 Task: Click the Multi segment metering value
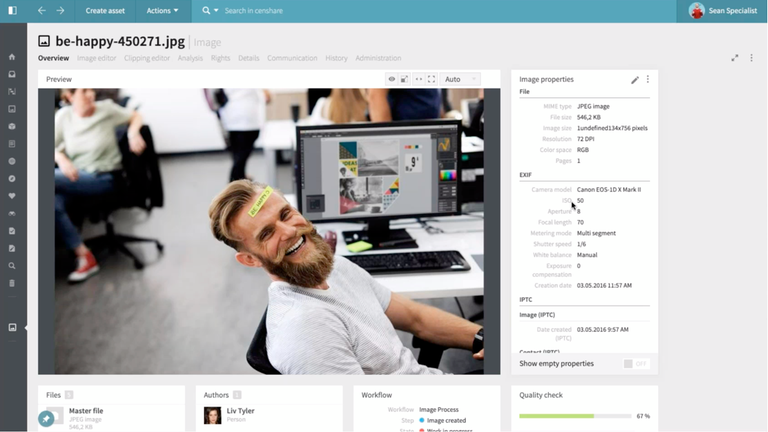596,233
